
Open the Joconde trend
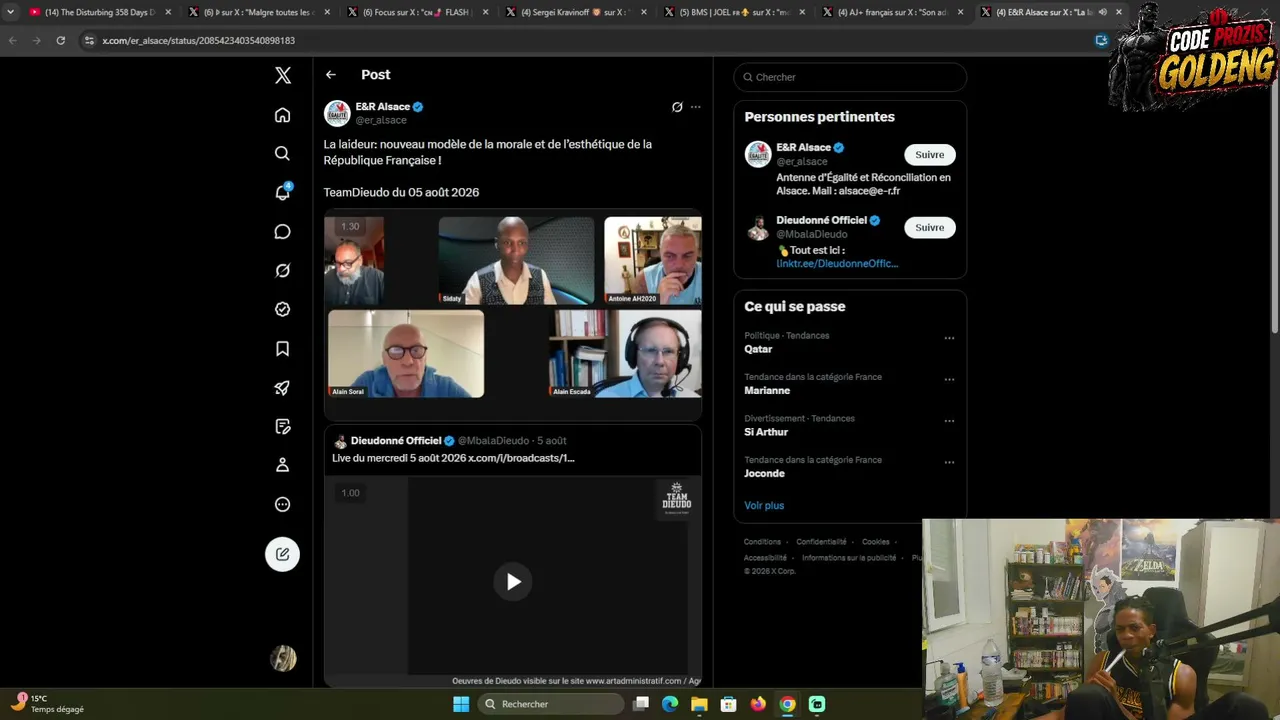point(764,474)
